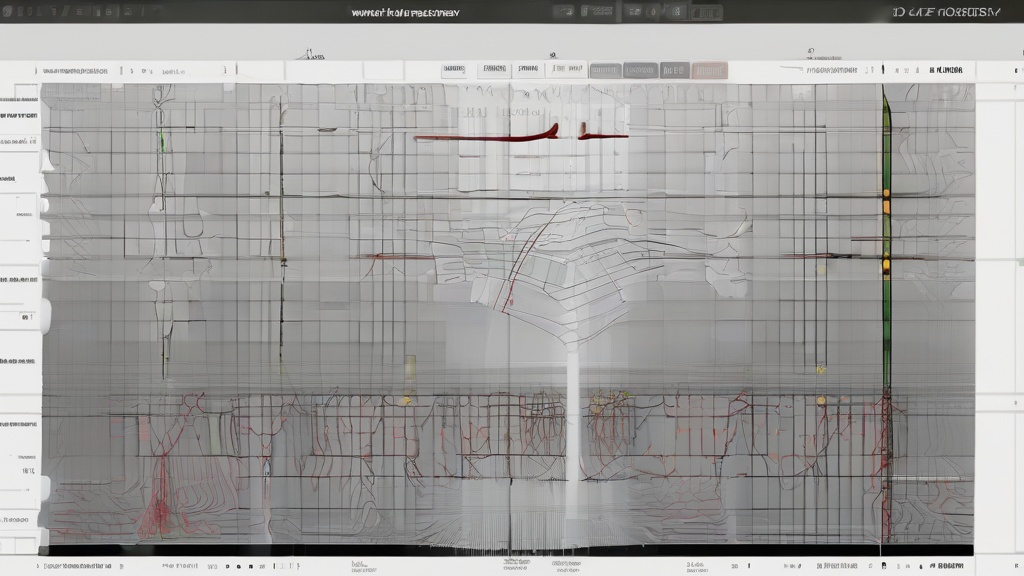This screenshot has height=576, width=1024.
Task: Click the bold text label in bottom-right status bar
Action: pos(944,566)
